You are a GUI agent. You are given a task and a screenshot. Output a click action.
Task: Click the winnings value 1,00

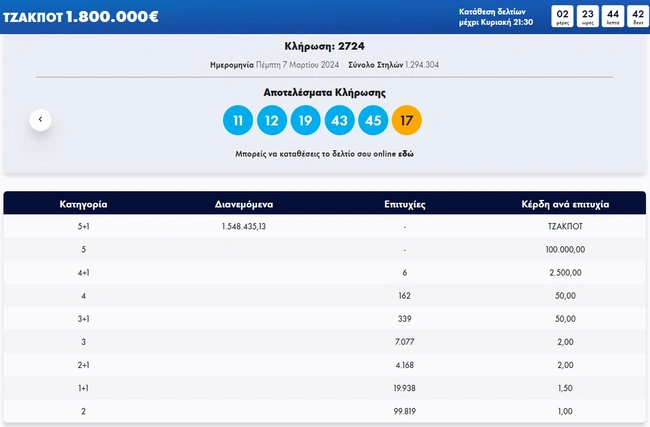tap(565, 411)
